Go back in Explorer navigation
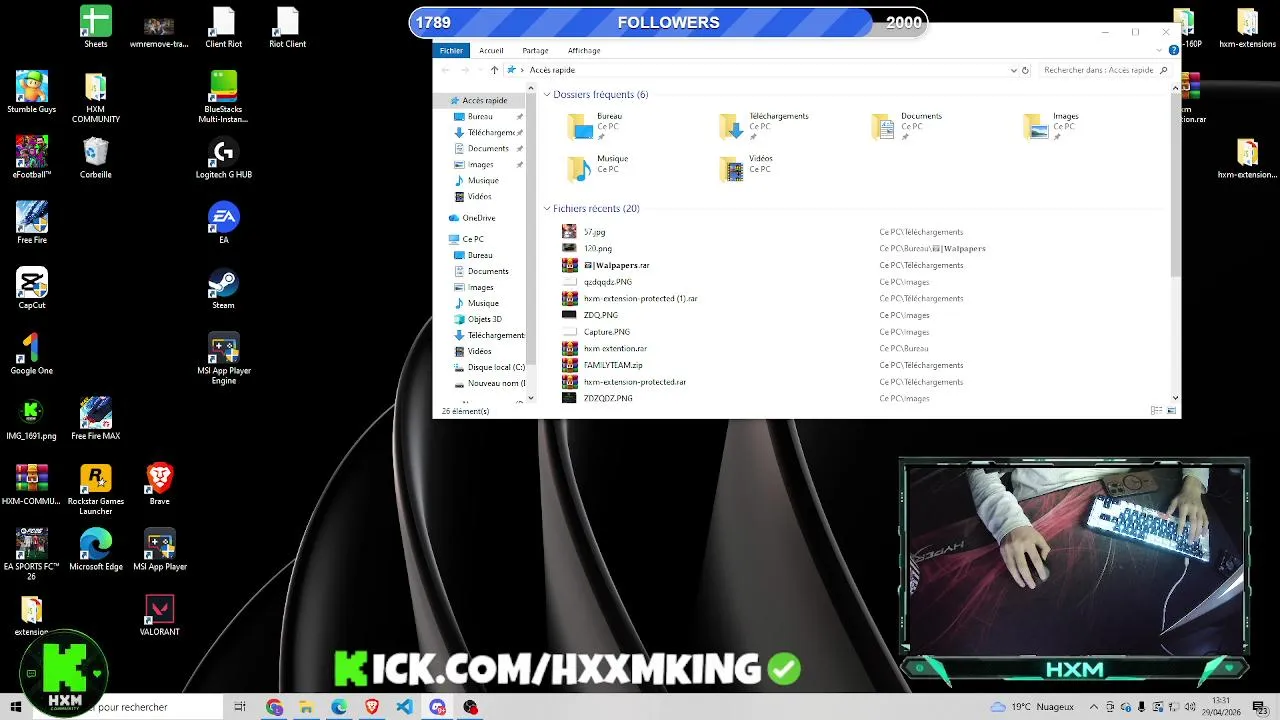Image resolution: width=1280 pixels, height=720 pixels. (x=446, y=70)
